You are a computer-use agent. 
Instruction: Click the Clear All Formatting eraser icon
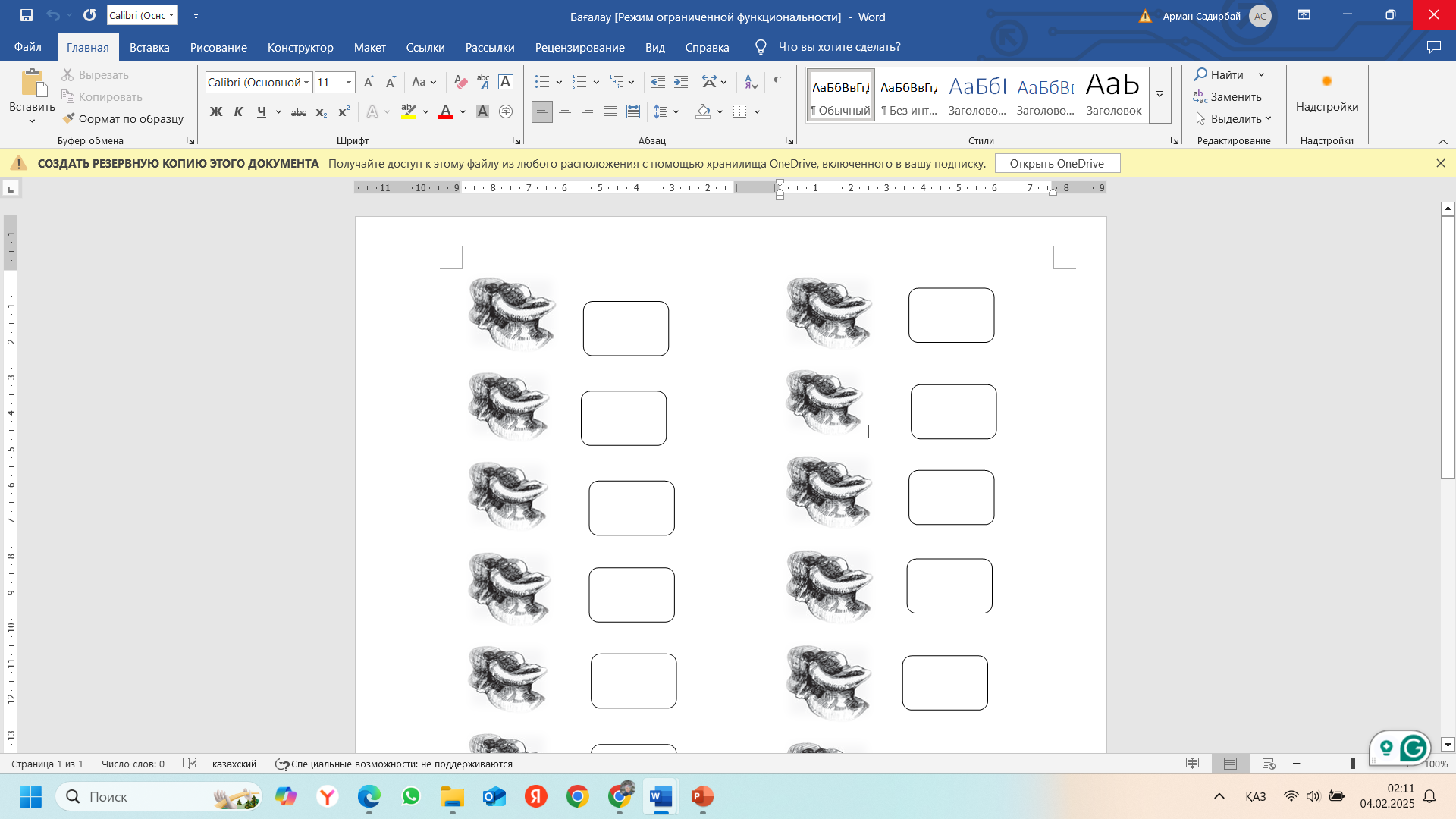(460, 82)
